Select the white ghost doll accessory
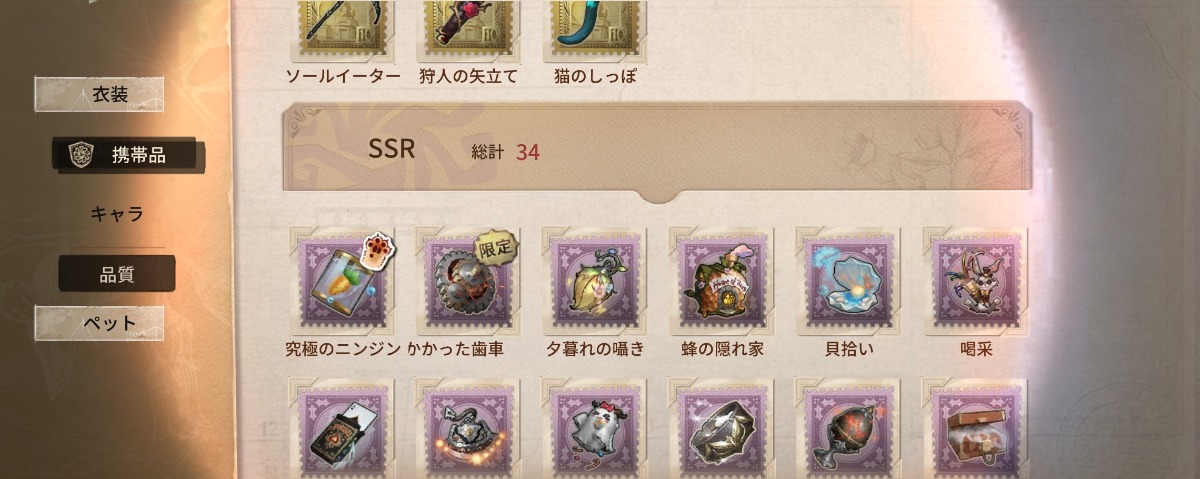Viewport: 1200px width, 479px height. point(595,428)
